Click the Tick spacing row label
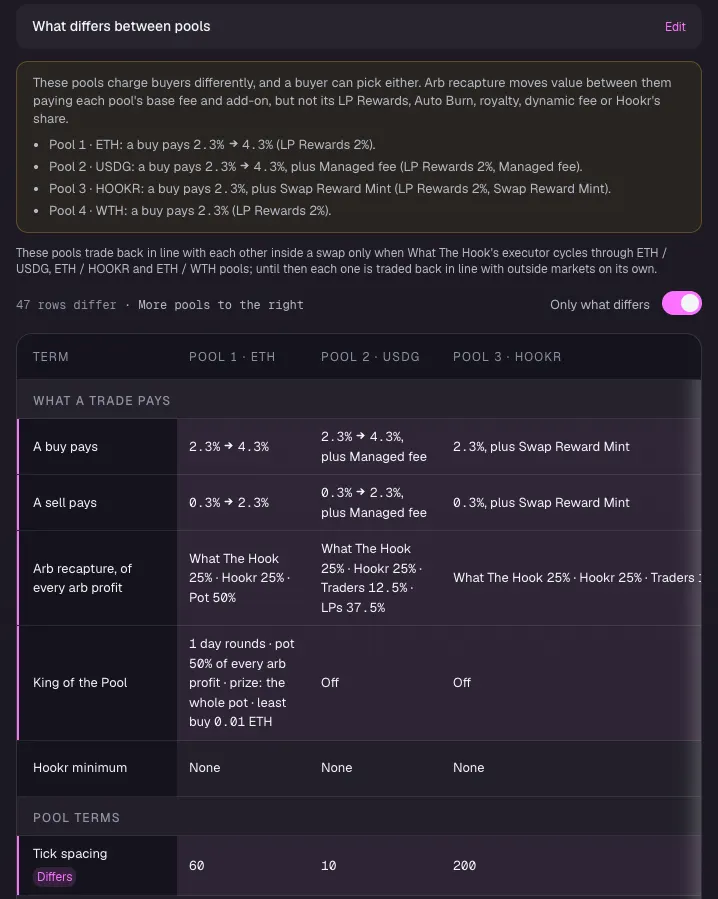 (x=70, y=854)
